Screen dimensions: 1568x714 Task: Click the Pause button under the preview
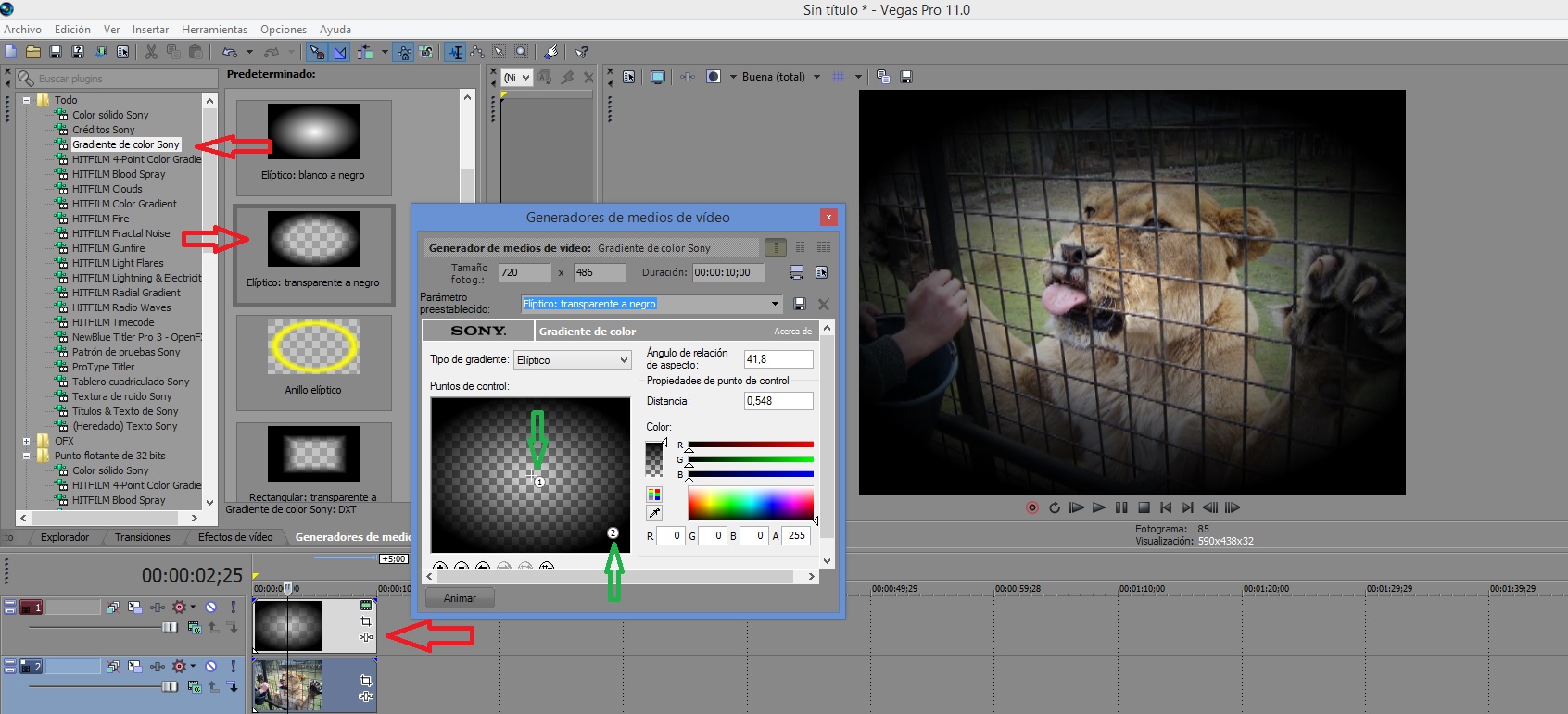point(1121,507)
